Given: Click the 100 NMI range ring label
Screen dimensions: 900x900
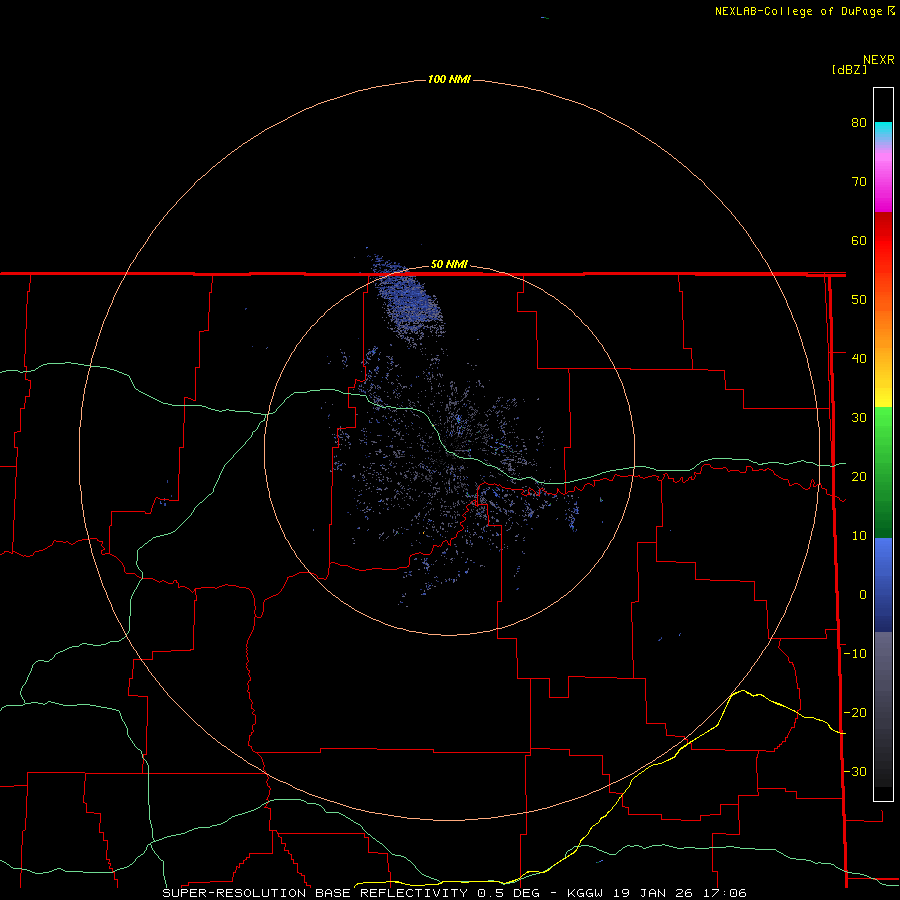Looking at the screenshot, I should coord(449,79).
